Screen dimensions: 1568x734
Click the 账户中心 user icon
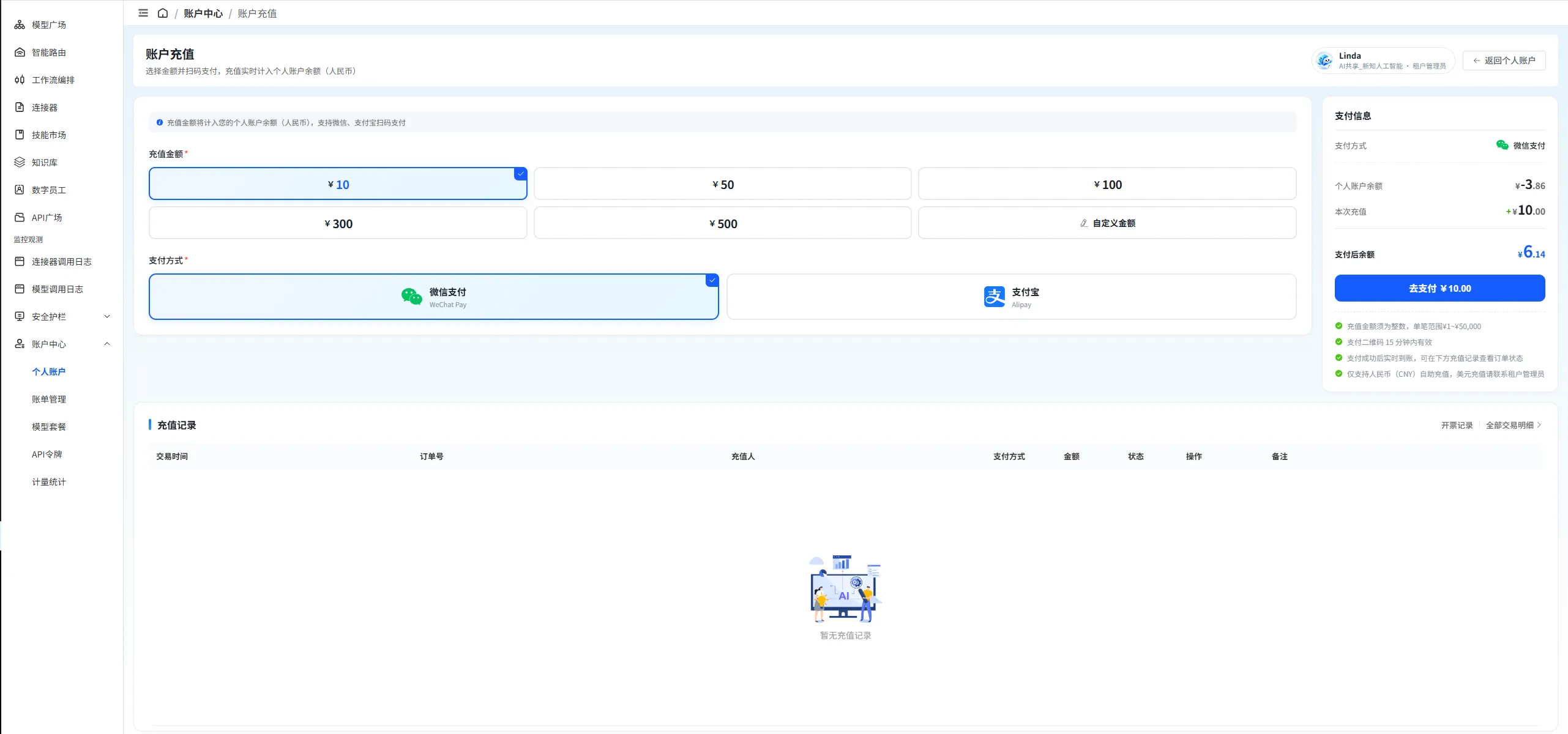[x=20, y=344]
